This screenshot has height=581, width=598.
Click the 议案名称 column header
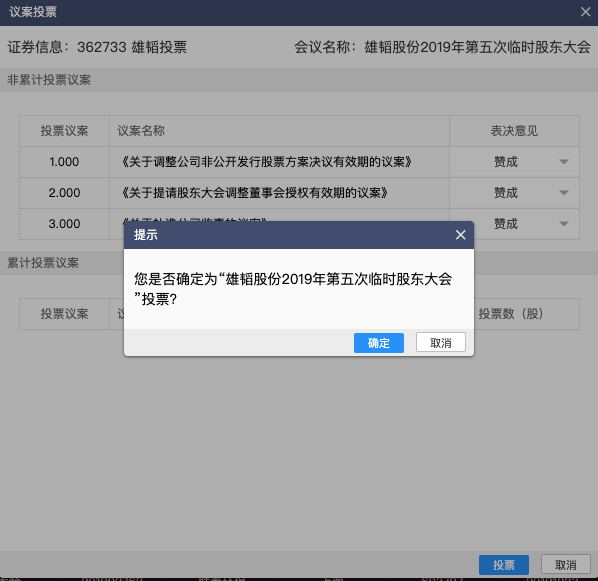point(141,131)
